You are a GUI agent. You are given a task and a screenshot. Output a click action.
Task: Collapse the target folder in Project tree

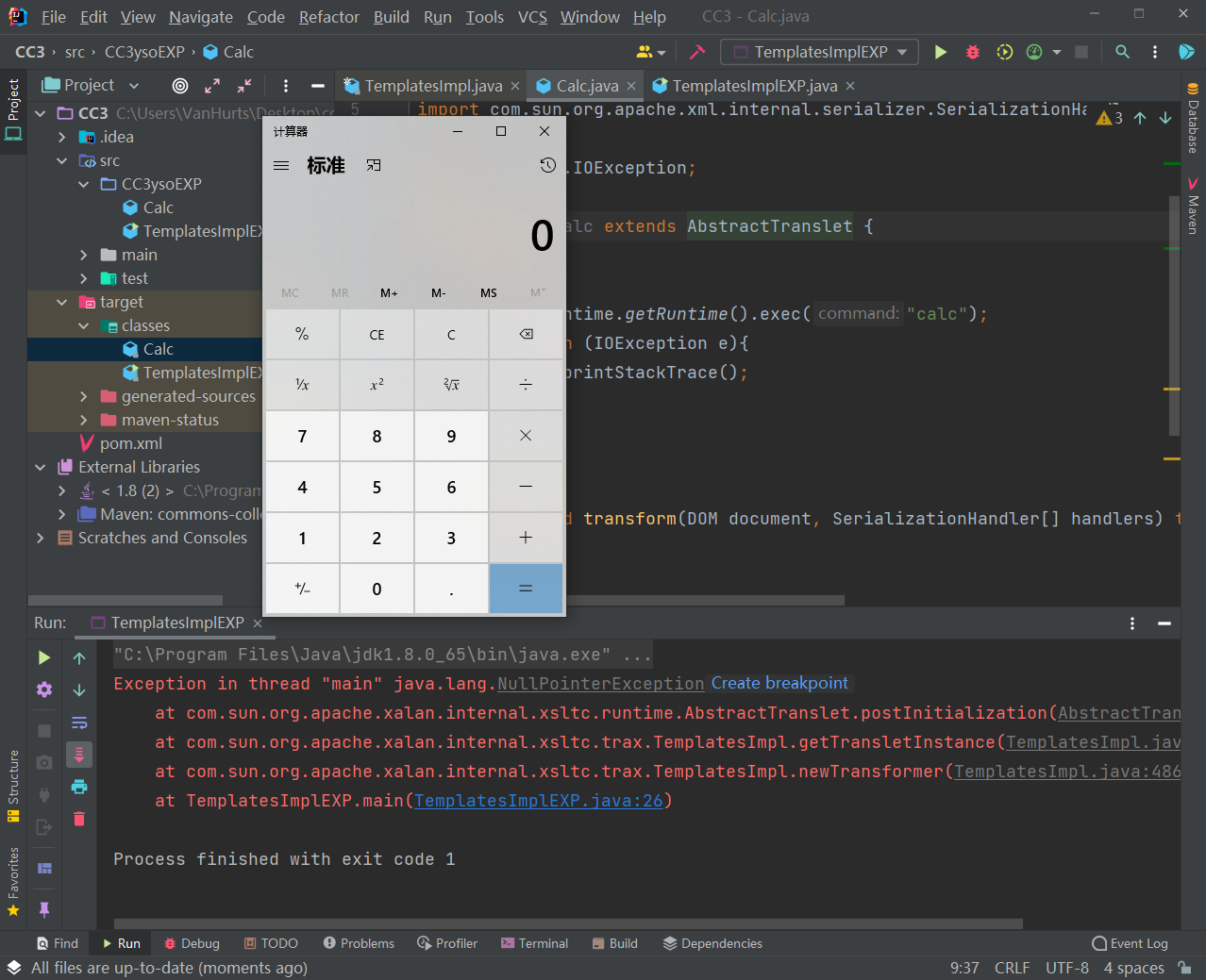[x=61, y=302]
